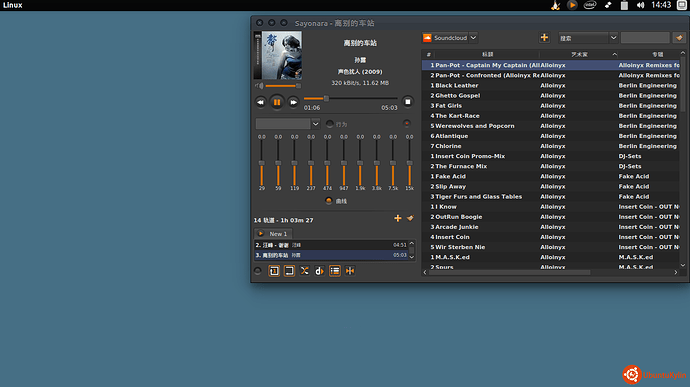Click the 119 Hz equalizer band slider

point(294,163)
